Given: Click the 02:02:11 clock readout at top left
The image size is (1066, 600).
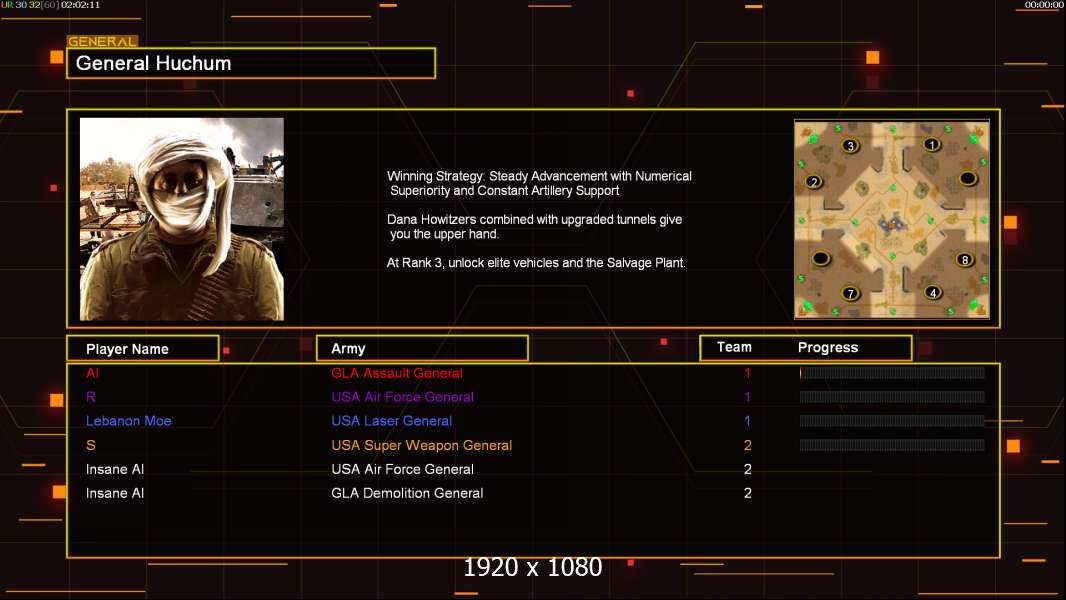Looking at the screenshot, I should [x=80, y=5].
